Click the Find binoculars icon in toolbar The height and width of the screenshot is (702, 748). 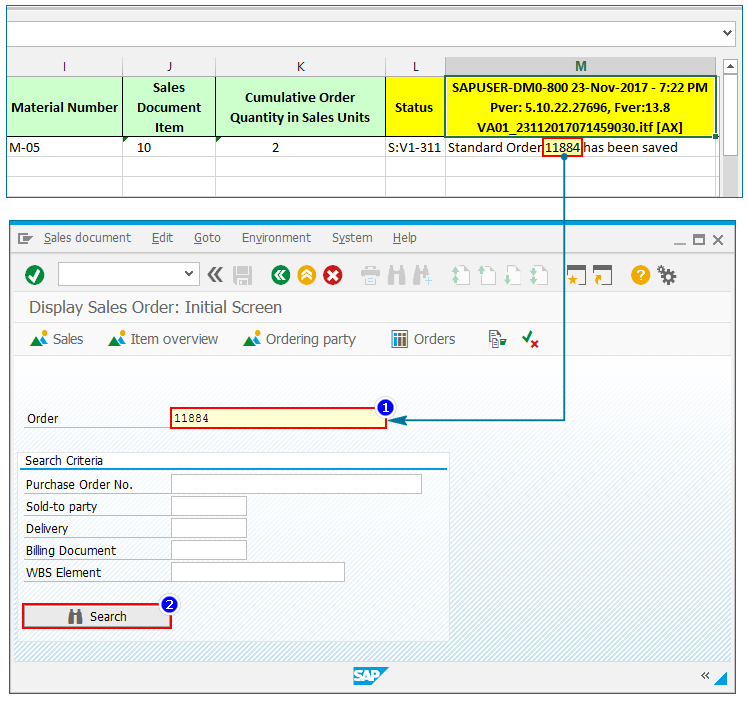click(x=396, y=275)
